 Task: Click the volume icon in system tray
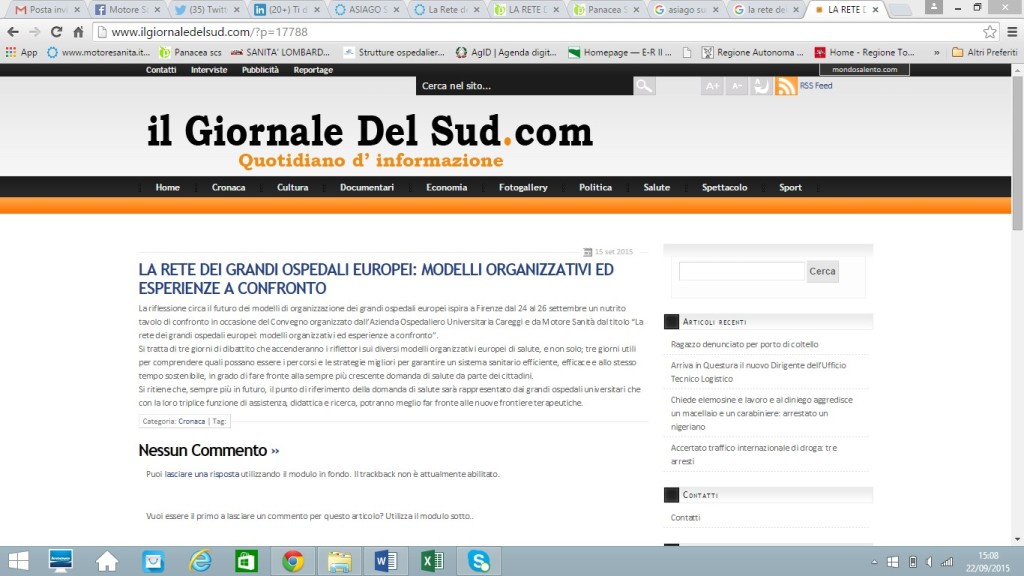(929, 562)
